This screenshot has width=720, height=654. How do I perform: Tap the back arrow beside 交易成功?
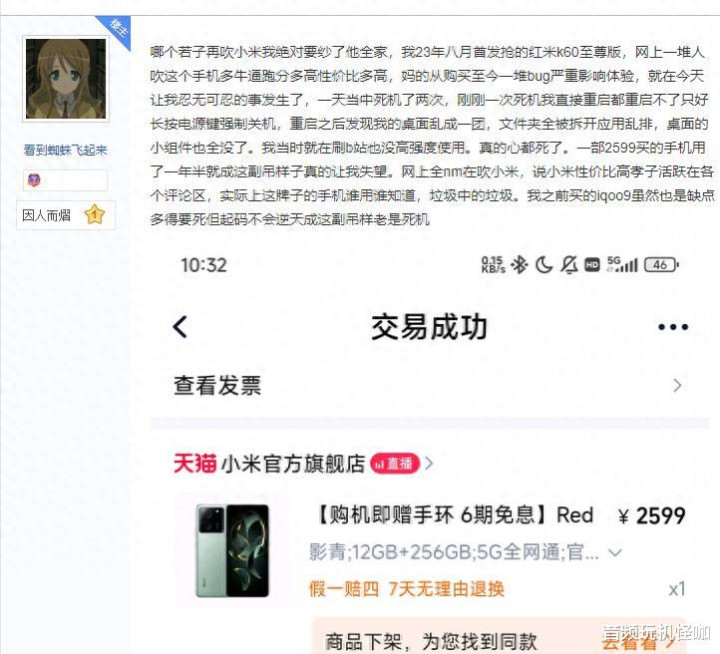click(180, 327)
